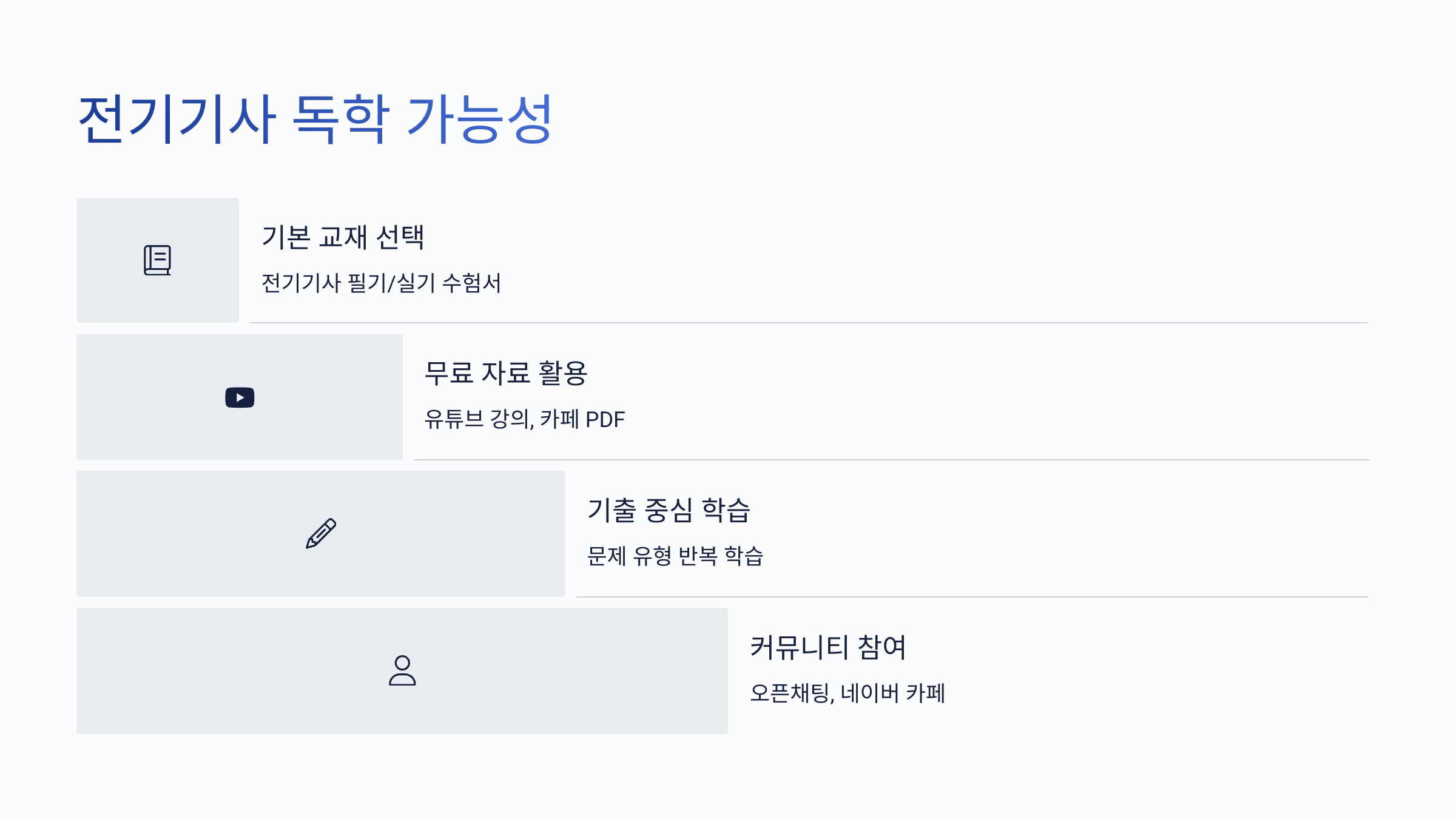
Task: Click the person icon for community
Action: coord(402,670)
